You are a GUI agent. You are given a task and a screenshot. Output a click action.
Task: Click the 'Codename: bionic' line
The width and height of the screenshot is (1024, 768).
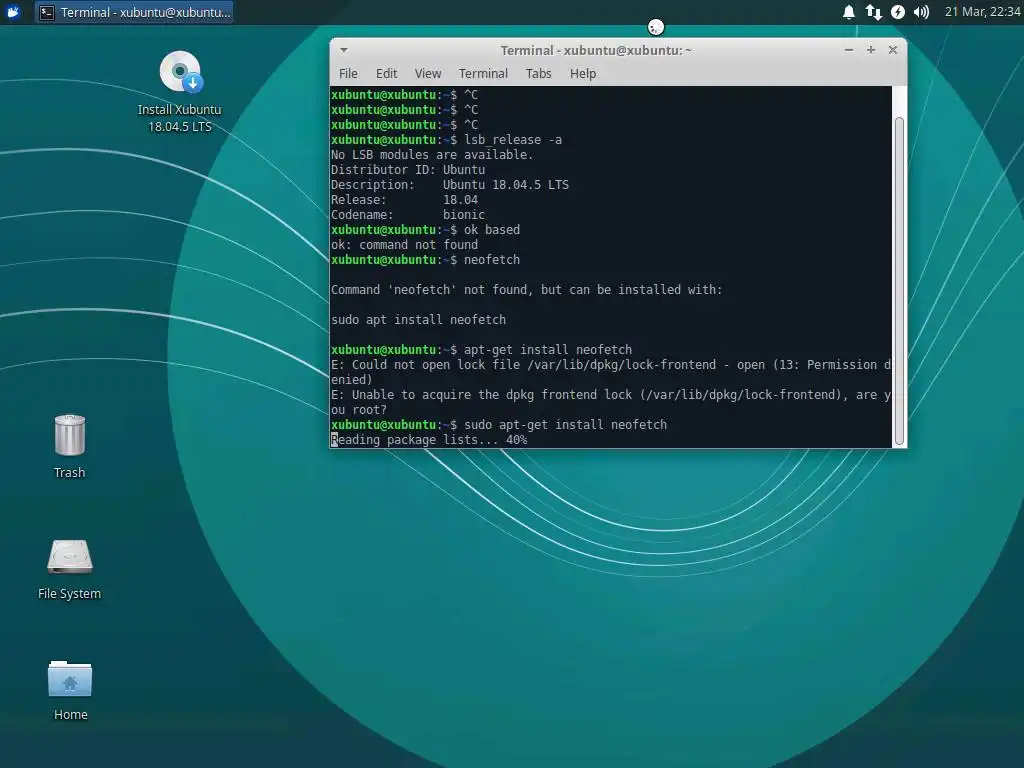[x=408, y=215]
